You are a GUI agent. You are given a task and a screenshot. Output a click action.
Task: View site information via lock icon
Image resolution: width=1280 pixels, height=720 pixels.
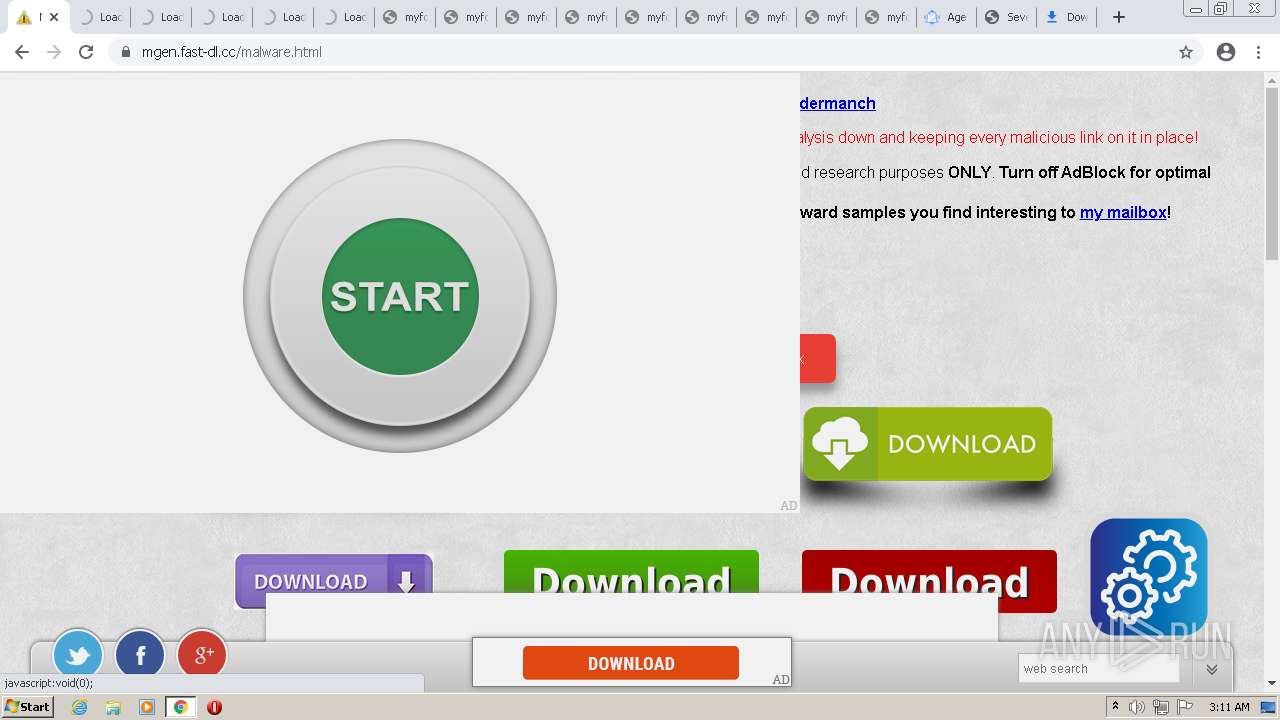coord(126,52)
